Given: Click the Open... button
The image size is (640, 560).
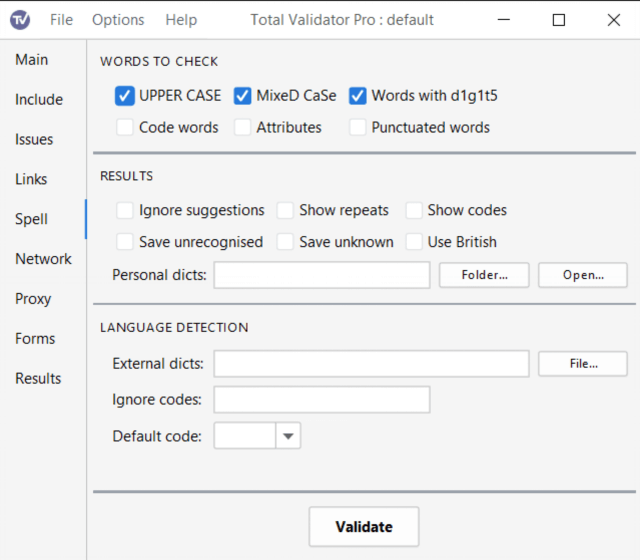Looking at the screenshot, I should click(x=582, y=275).
